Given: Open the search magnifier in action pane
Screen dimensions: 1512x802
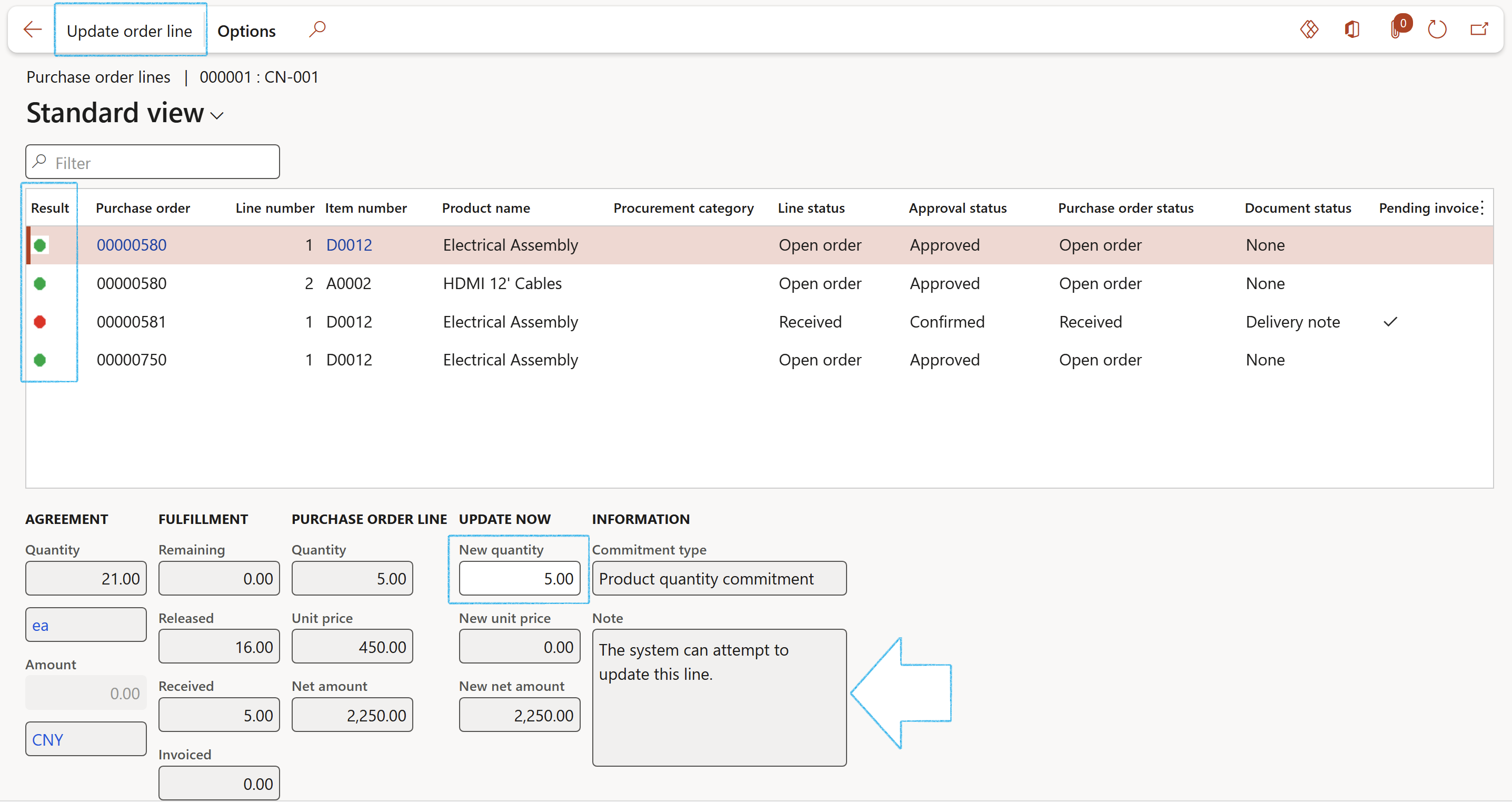Looking at the screenshot, I should (317, 29).
